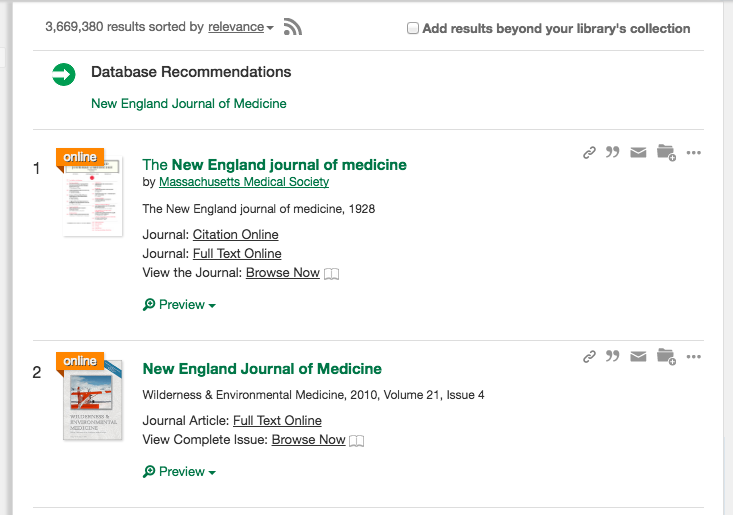Viewport: 733px width, 515px height.
Task: Enable Add results beyond your library's collection
Action: coord(413,29)
